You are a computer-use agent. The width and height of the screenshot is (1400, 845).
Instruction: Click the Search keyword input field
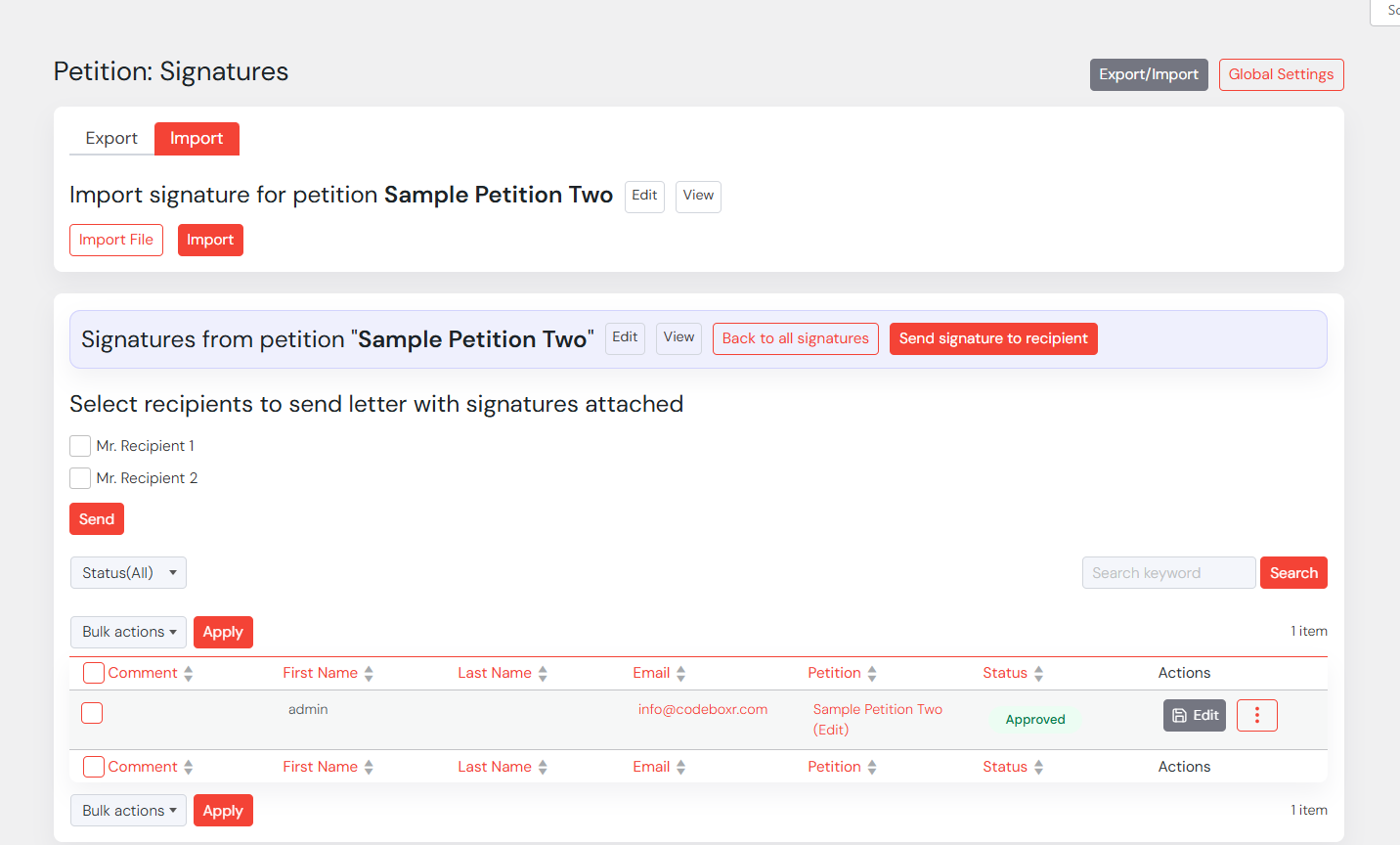coord(1168,573)
